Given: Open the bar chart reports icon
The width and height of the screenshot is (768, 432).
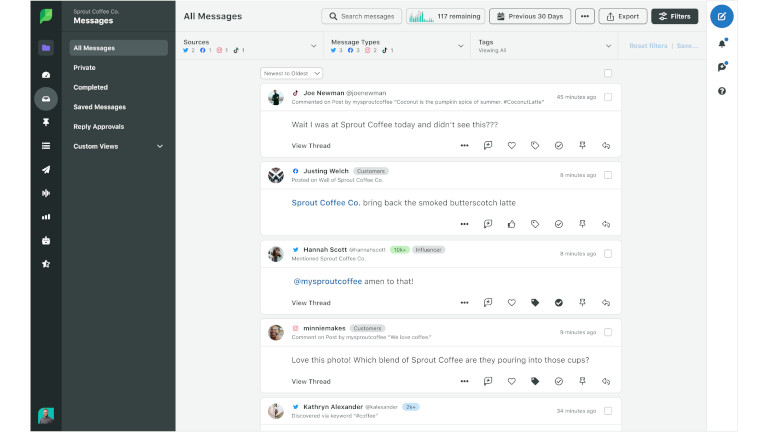Looking at the screenshot, I should (x=46, y=216).
